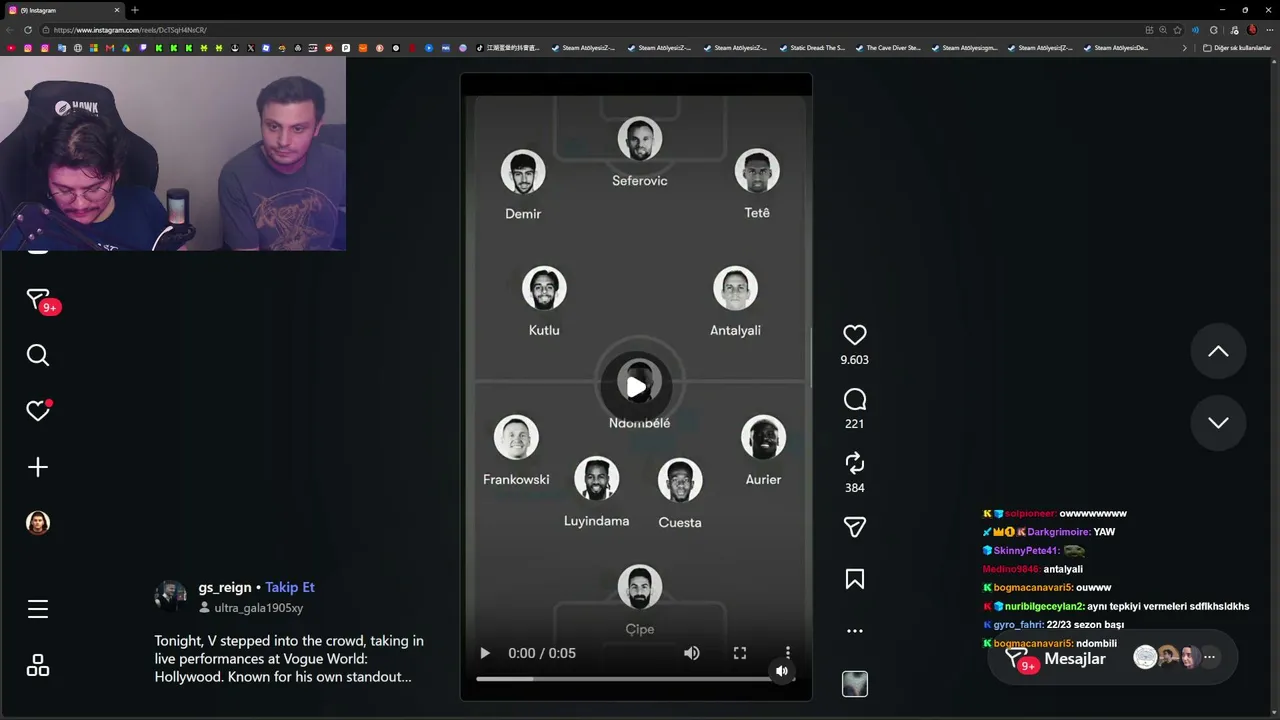Open tagged user ultra_gala1905xy
The width and height of the screenshot is (1280, 720).
tap(258, 608)
